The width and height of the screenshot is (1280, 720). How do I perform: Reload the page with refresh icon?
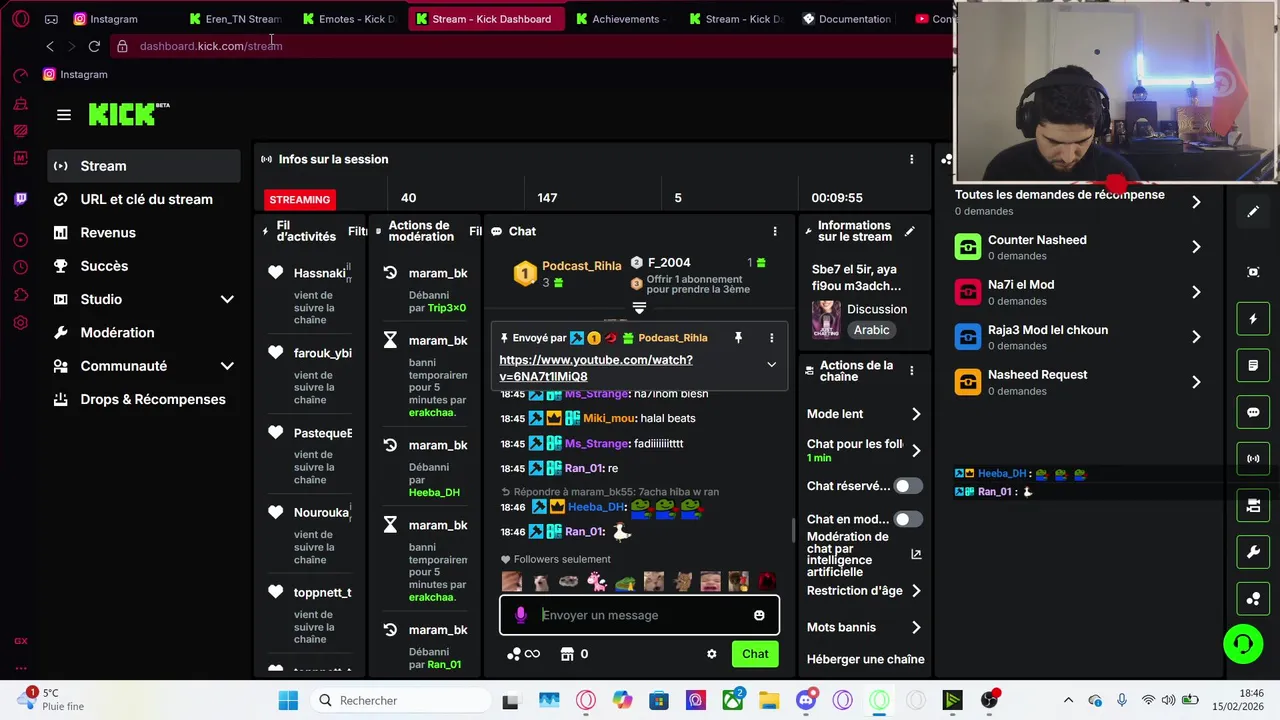(94, 46)
